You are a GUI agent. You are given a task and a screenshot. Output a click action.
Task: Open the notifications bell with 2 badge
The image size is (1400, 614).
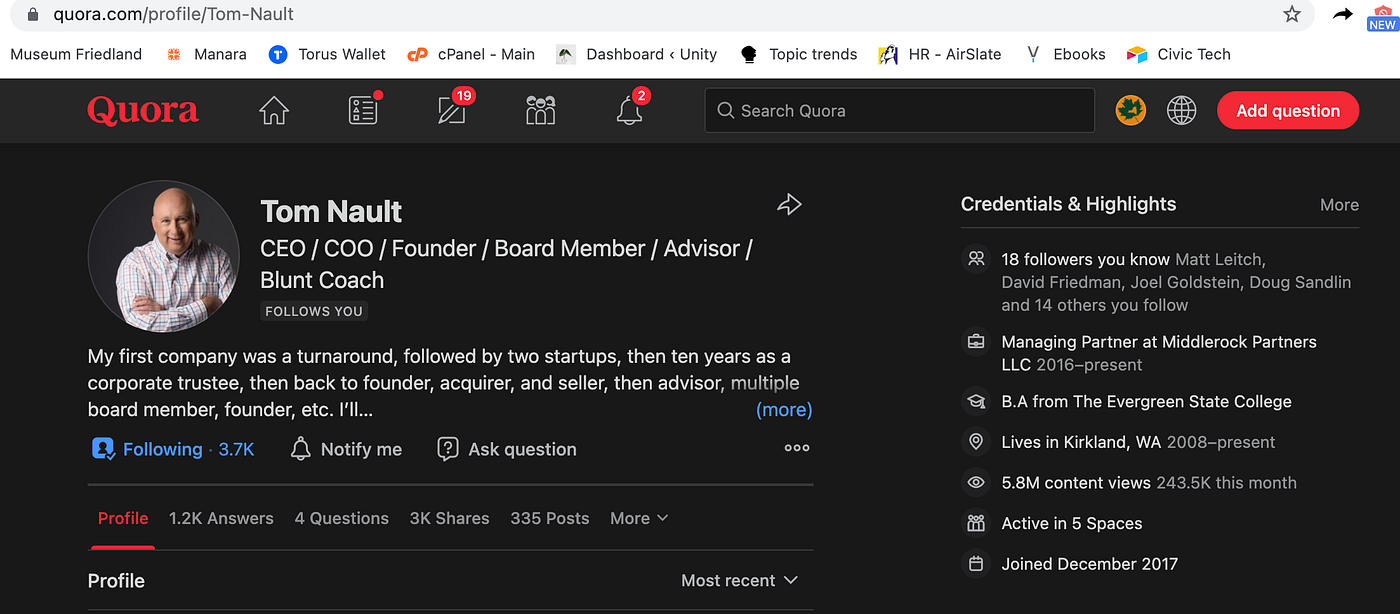click(x=630, y=109)
